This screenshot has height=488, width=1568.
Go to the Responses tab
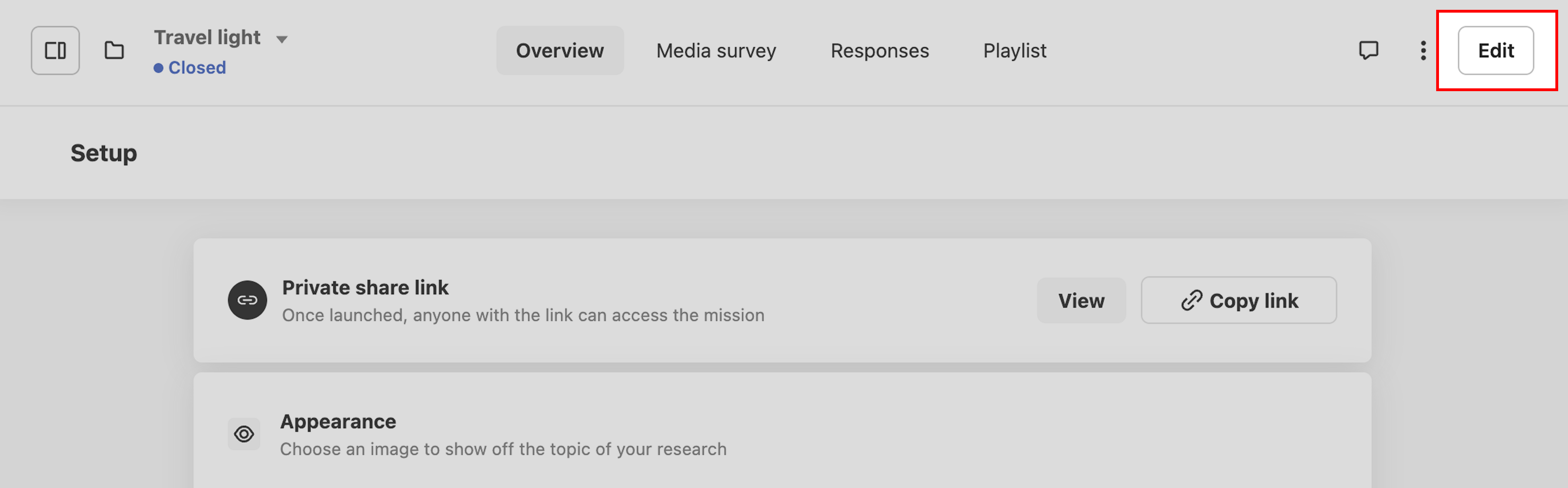click(880, 50)
